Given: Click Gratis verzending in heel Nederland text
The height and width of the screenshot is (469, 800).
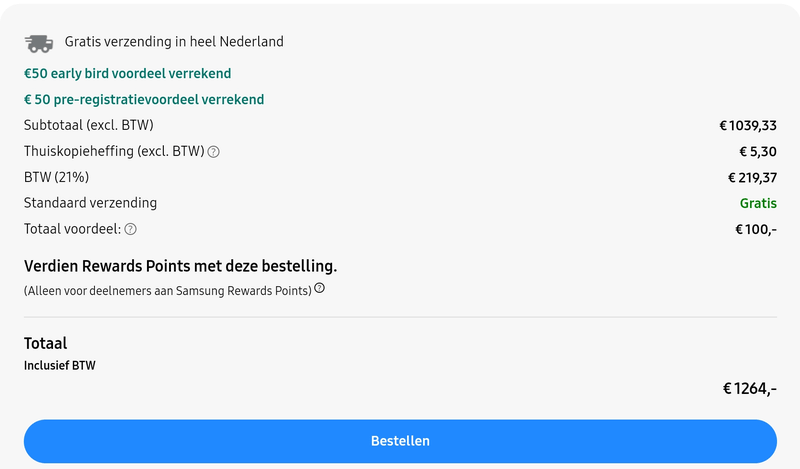Looking at the screenshot, I should point(174,42).
